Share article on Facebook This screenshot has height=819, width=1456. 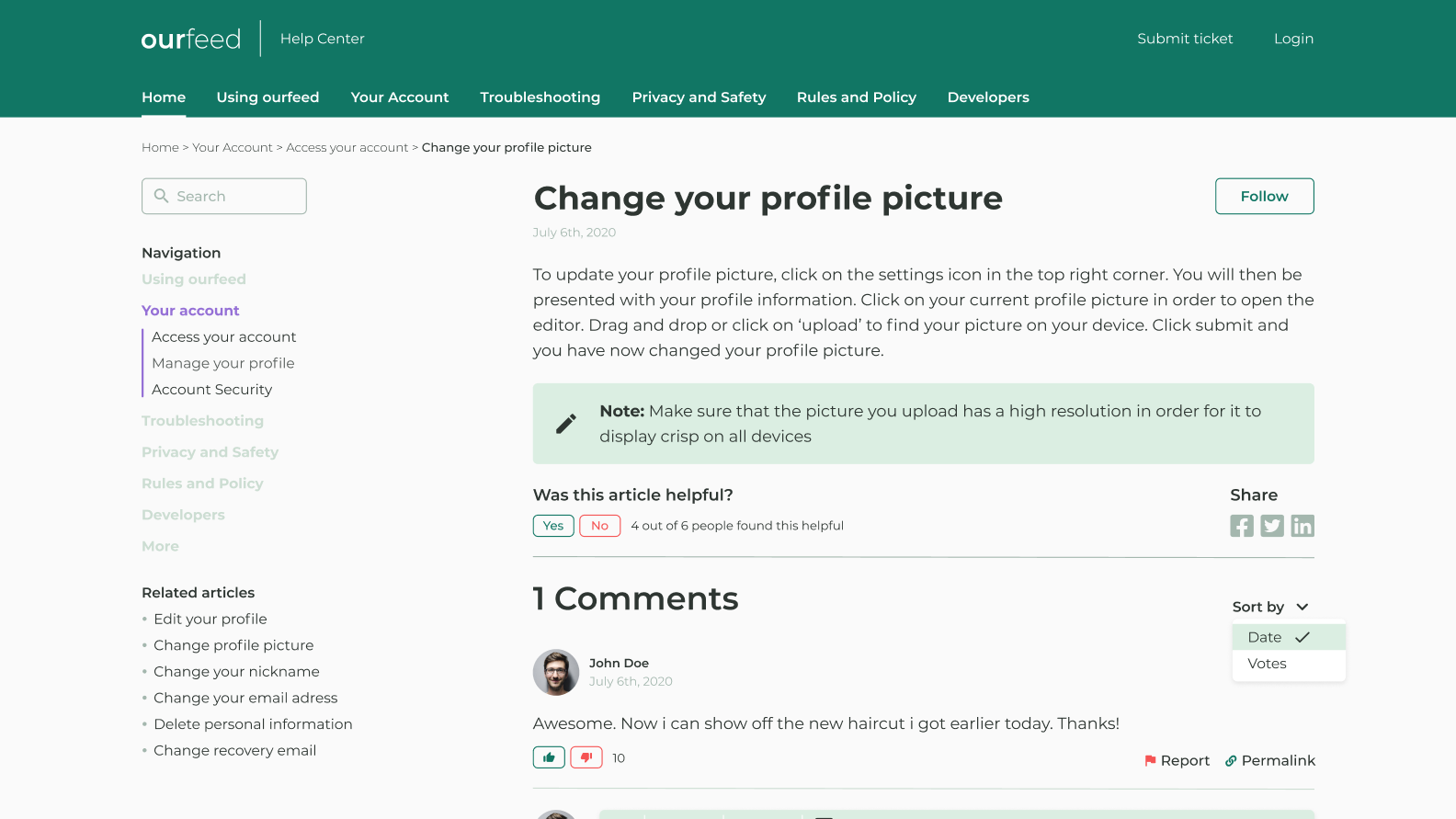[1241, 526]
